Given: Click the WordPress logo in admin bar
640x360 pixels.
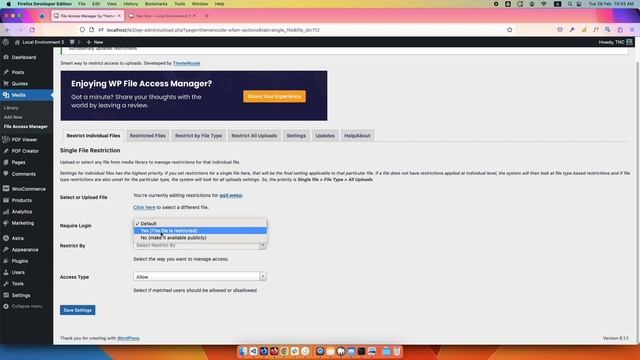Looking at the screenshot, I should coord(6,42).
